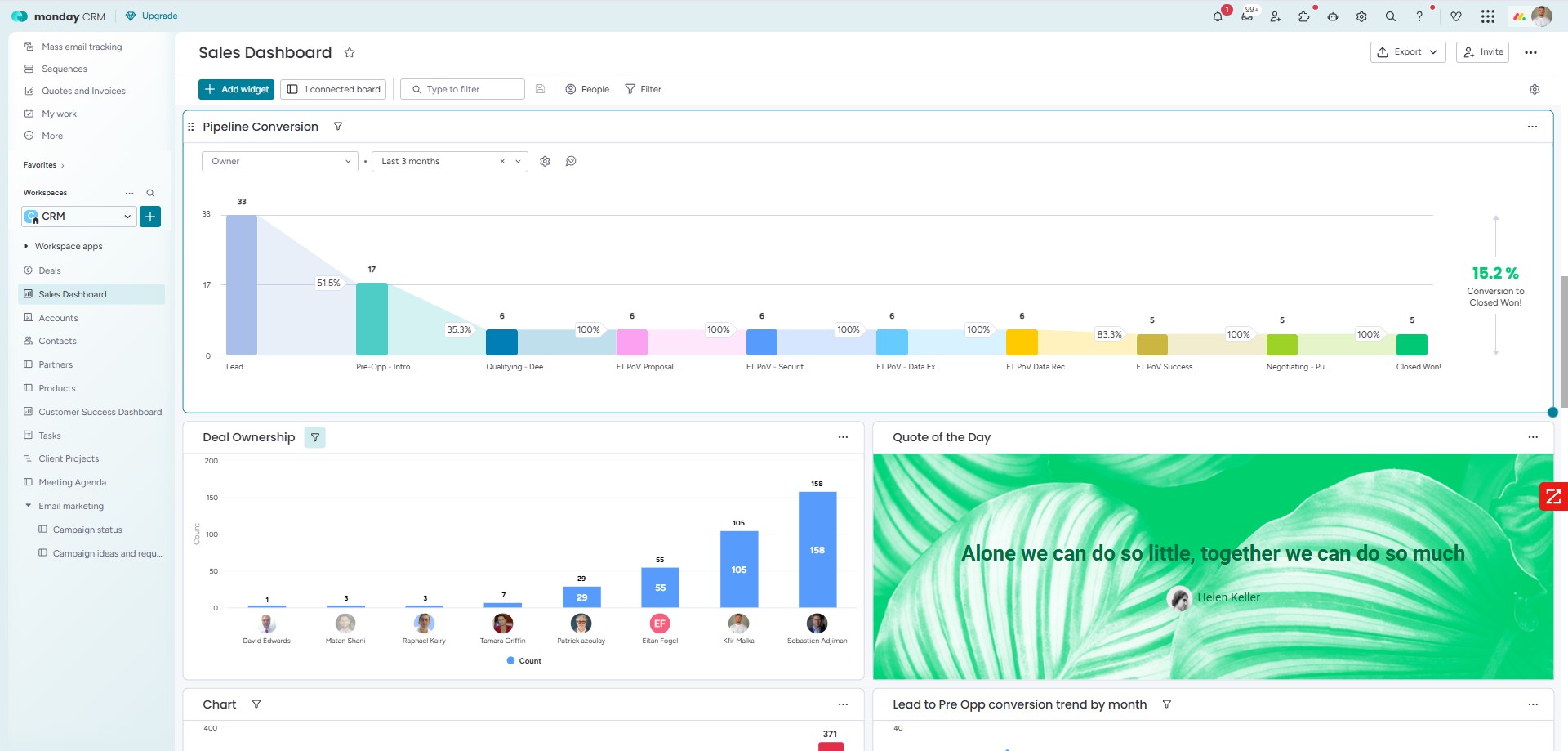Clear the Last 3 months selection
This screenshot has width=1568, height=751.
(502, 161)
